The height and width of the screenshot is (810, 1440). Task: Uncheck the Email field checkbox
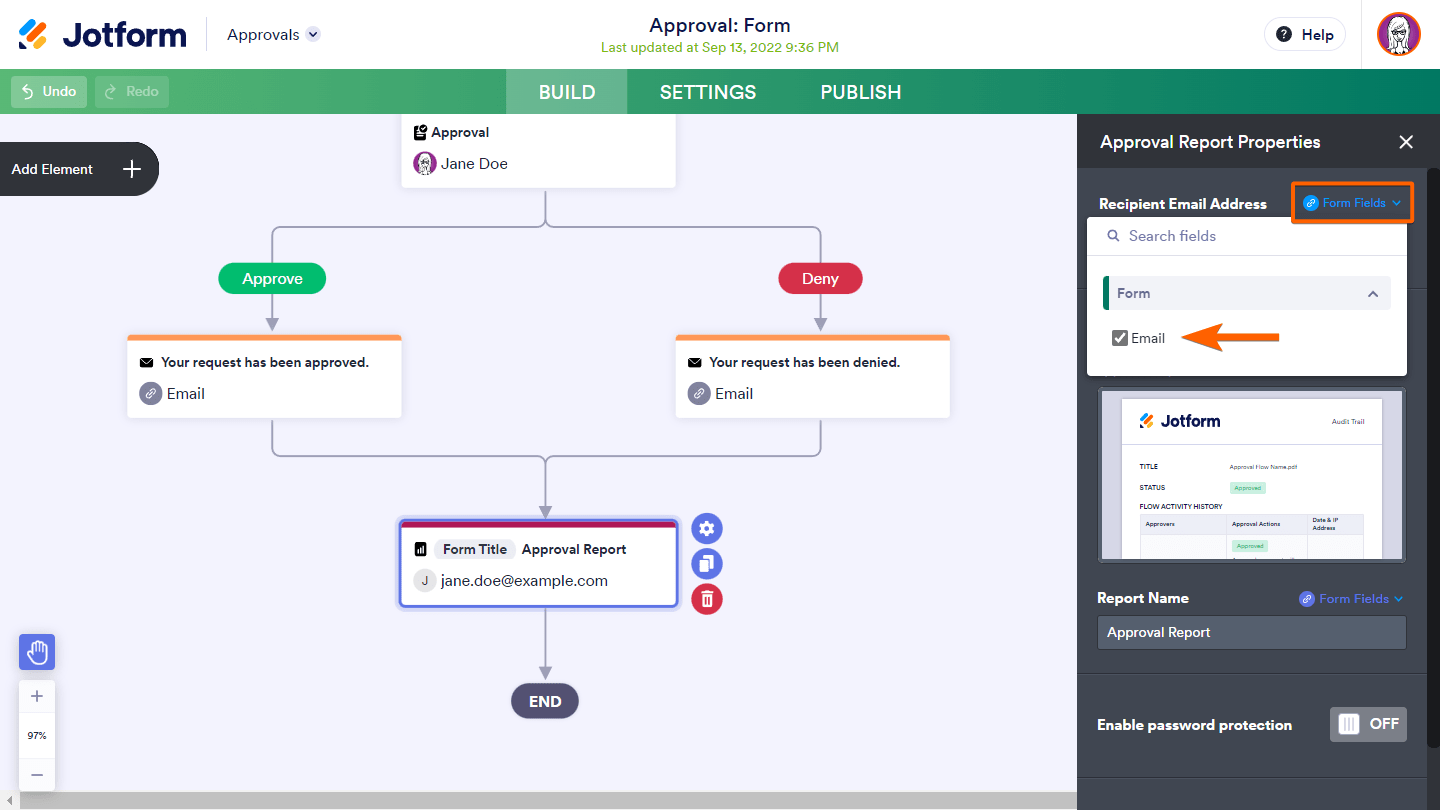tap(1120, 338)
